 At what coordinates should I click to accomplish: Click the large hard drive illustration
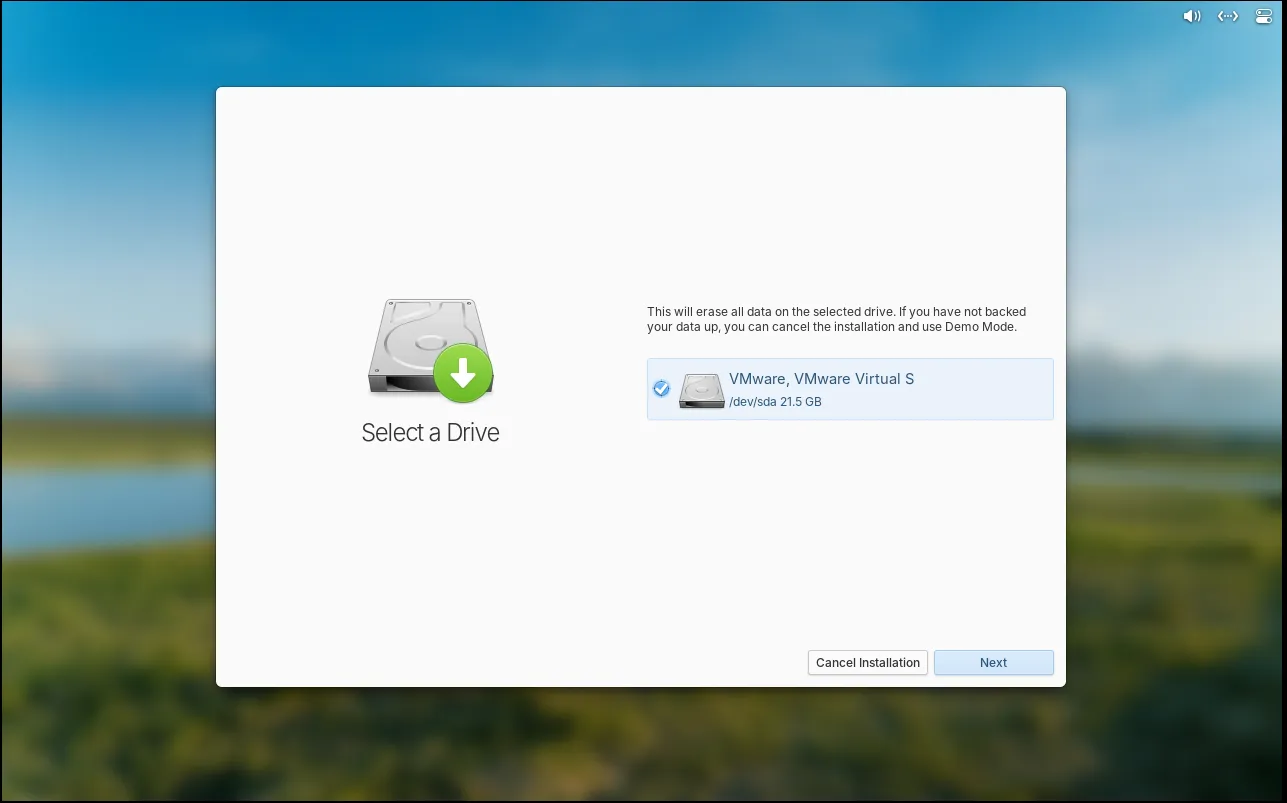click(x=420, y=345)
